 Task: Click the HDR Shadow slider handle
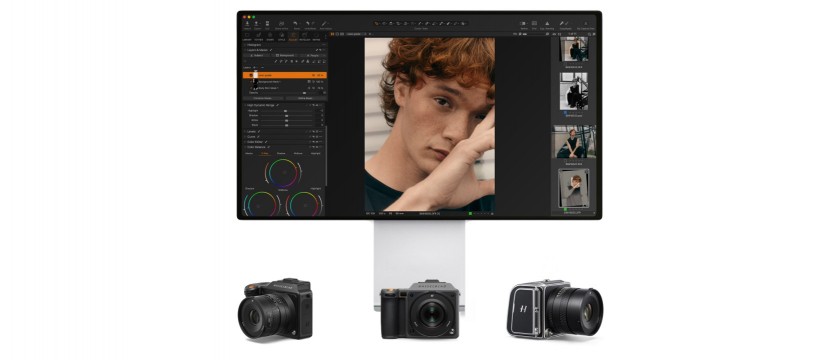pos(287,116)
